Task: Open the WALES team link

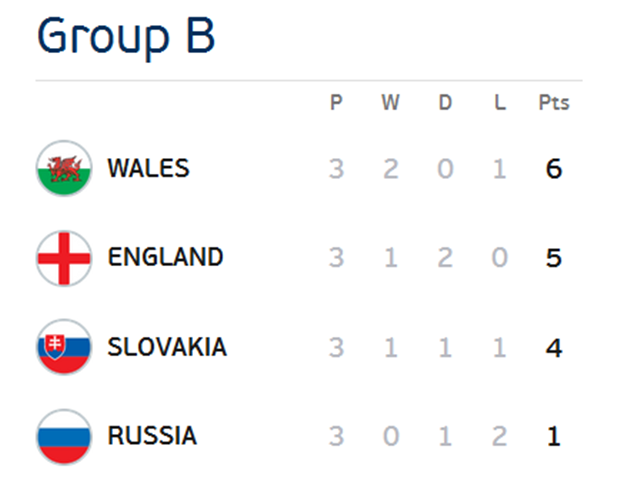Action: pos(148,168)
